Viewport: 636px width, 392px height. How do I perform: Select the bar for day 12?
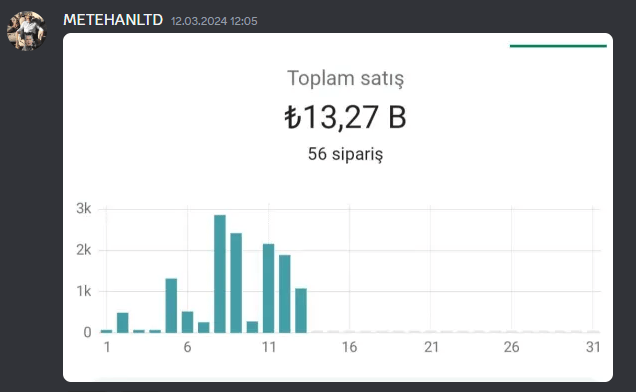click(285, 294)
